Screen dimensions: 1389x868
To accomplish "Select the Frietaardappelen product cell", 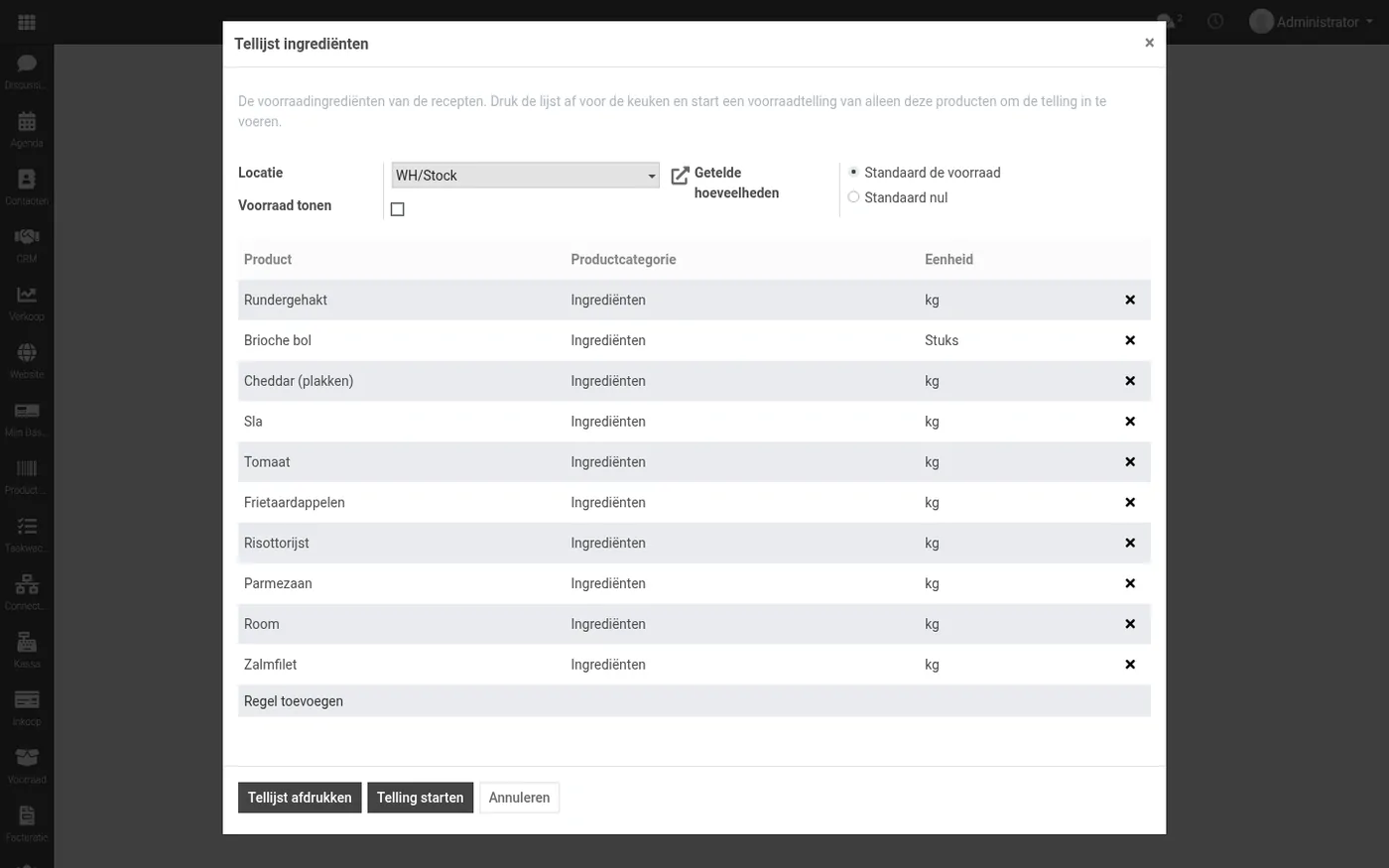I will [401, 503].
